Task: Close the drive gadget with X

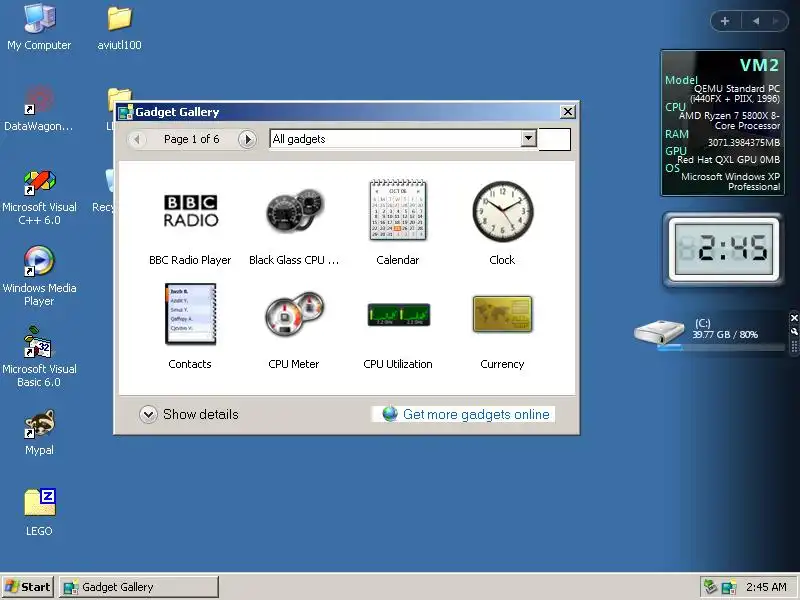Action: point(794,318)
